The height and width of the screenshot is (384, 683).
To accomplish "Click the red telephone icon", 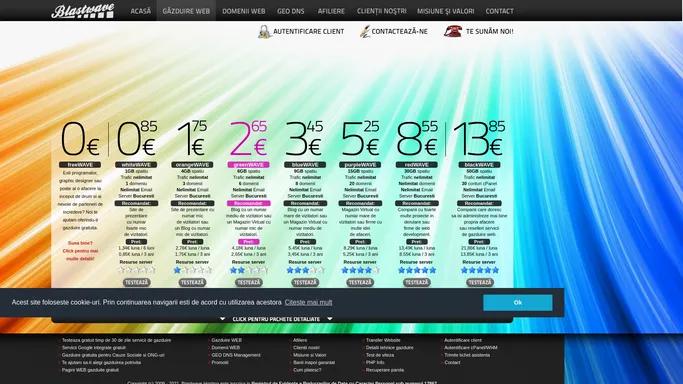I will point(453,31).
